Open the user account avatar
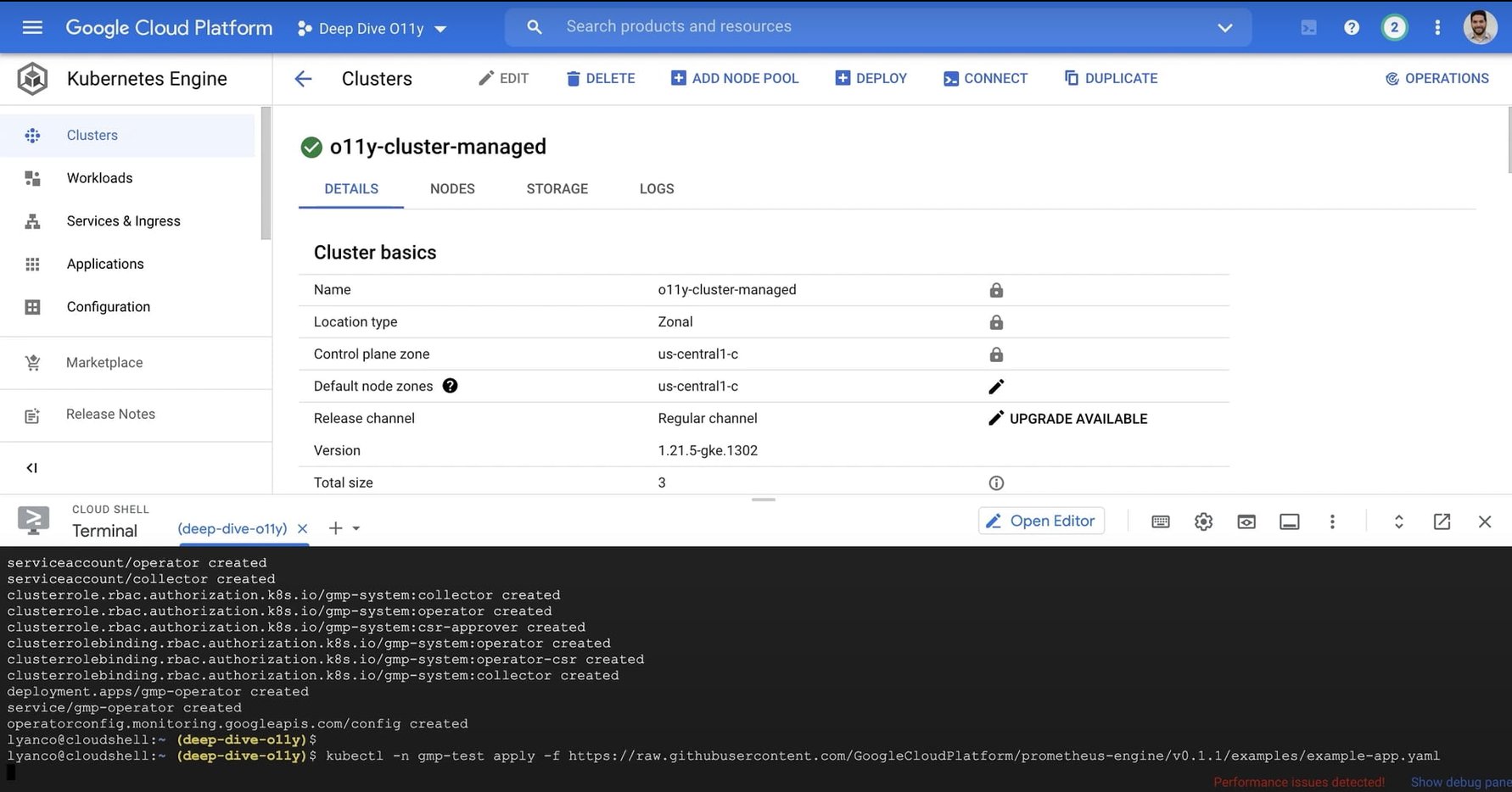 (x=1480, y=27)
